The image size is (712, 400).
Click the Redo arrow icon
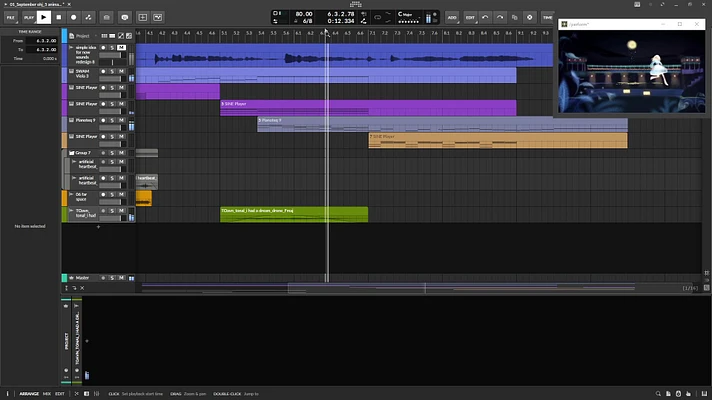(x=499, y=17)
